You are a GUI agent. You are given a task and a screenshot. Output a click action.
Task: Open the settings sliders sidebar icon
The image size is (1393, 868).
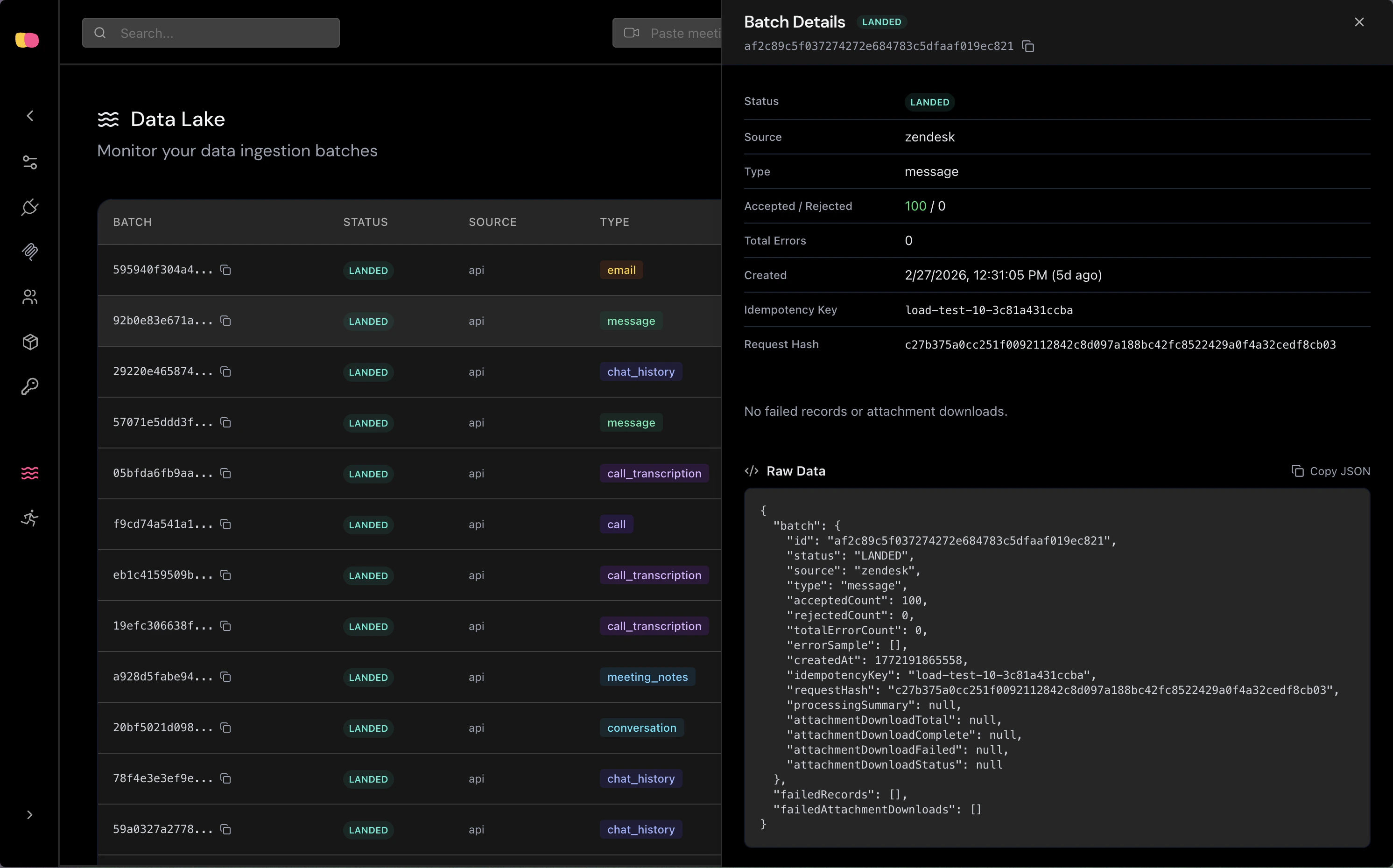[x=30, y=162]
